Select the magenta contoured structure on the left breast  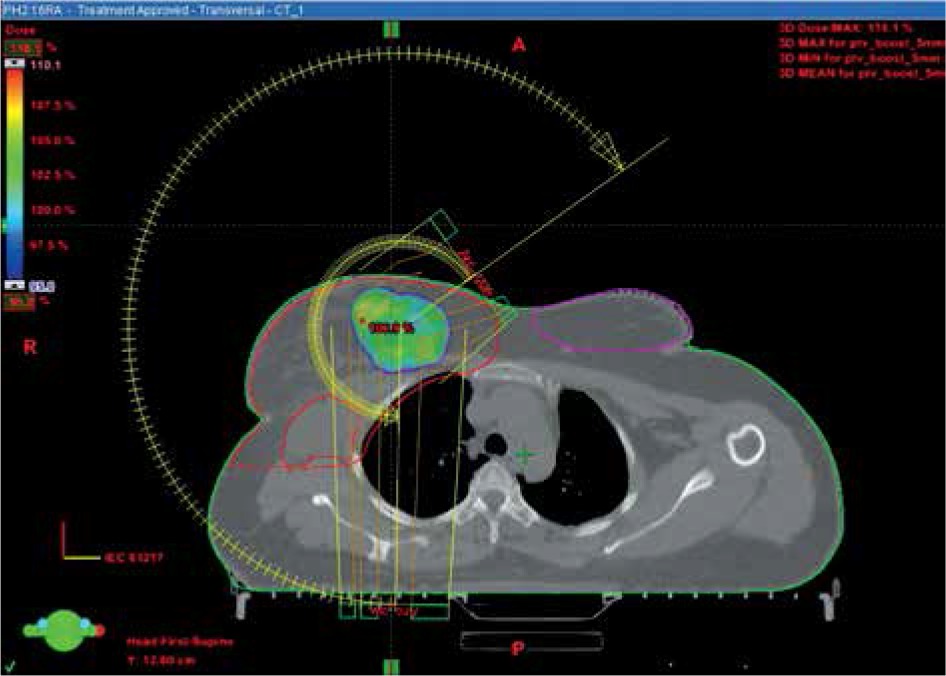[x=612, y=323]
